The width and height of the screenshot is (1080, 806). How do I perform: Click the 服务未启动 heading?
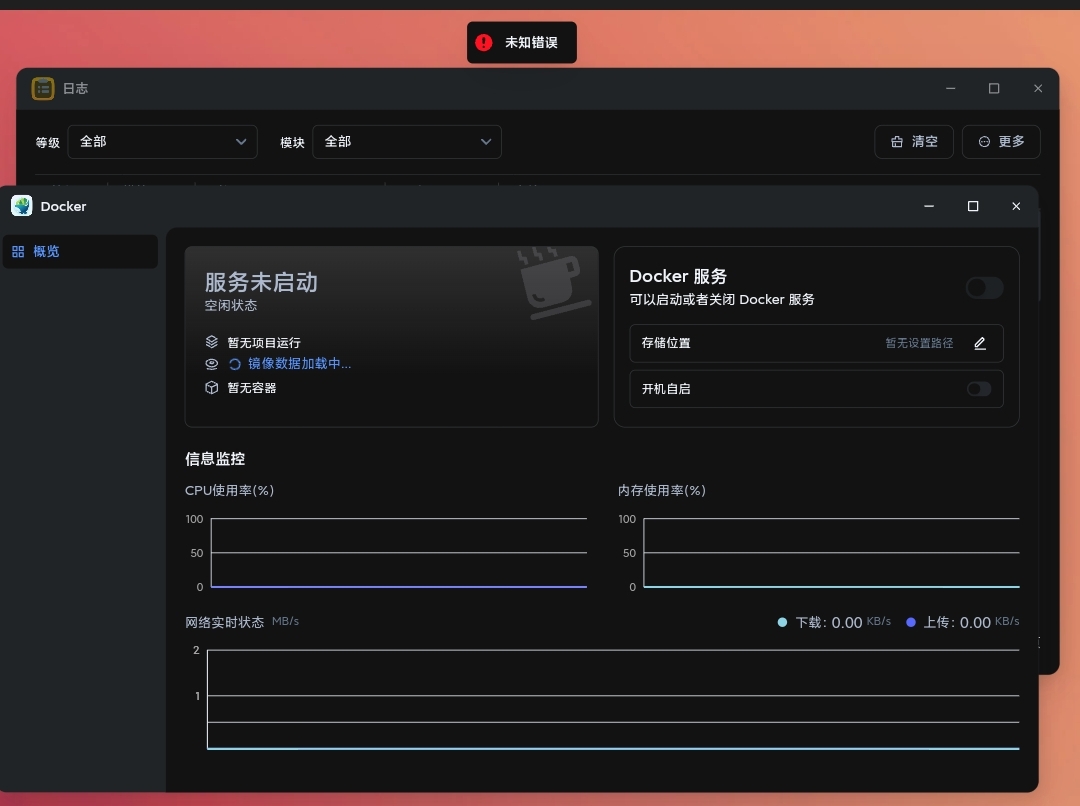261,282
